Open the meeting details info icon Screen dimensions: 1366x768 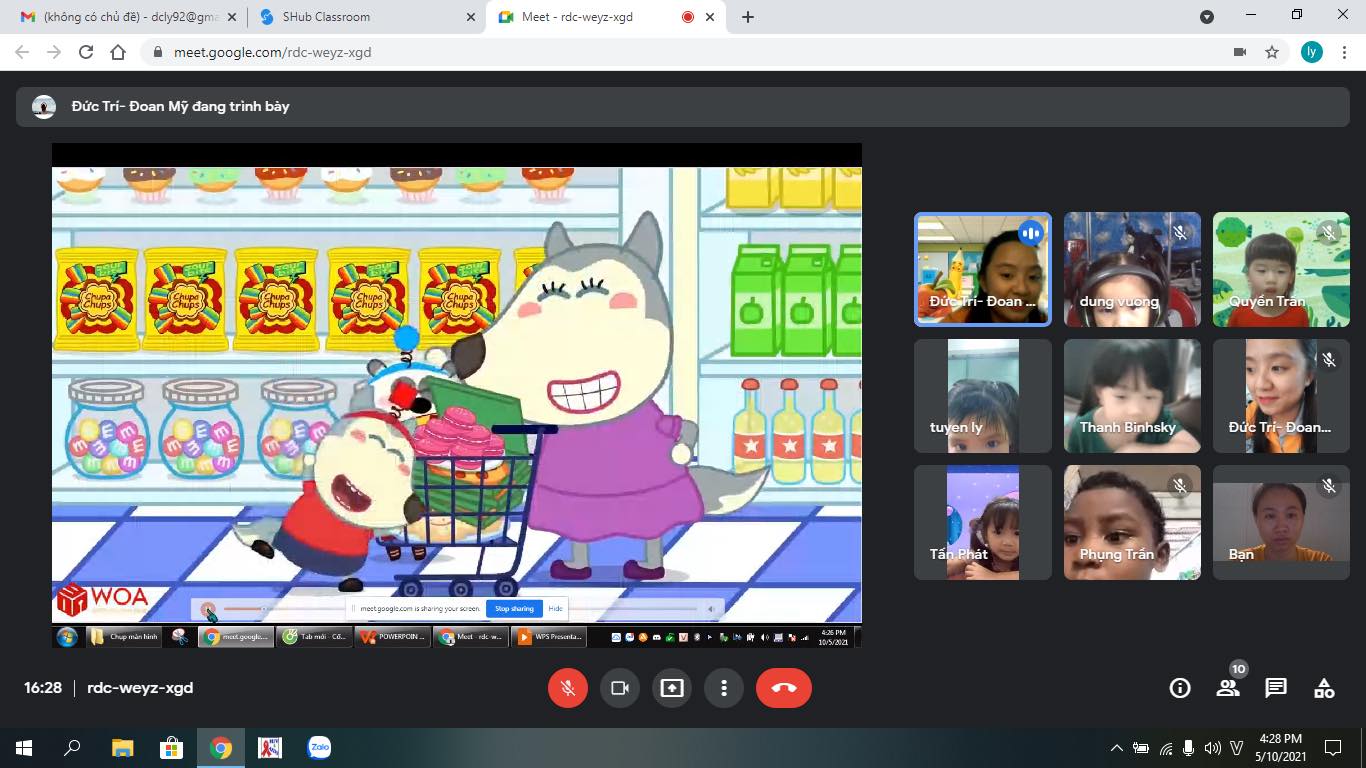1180,688
